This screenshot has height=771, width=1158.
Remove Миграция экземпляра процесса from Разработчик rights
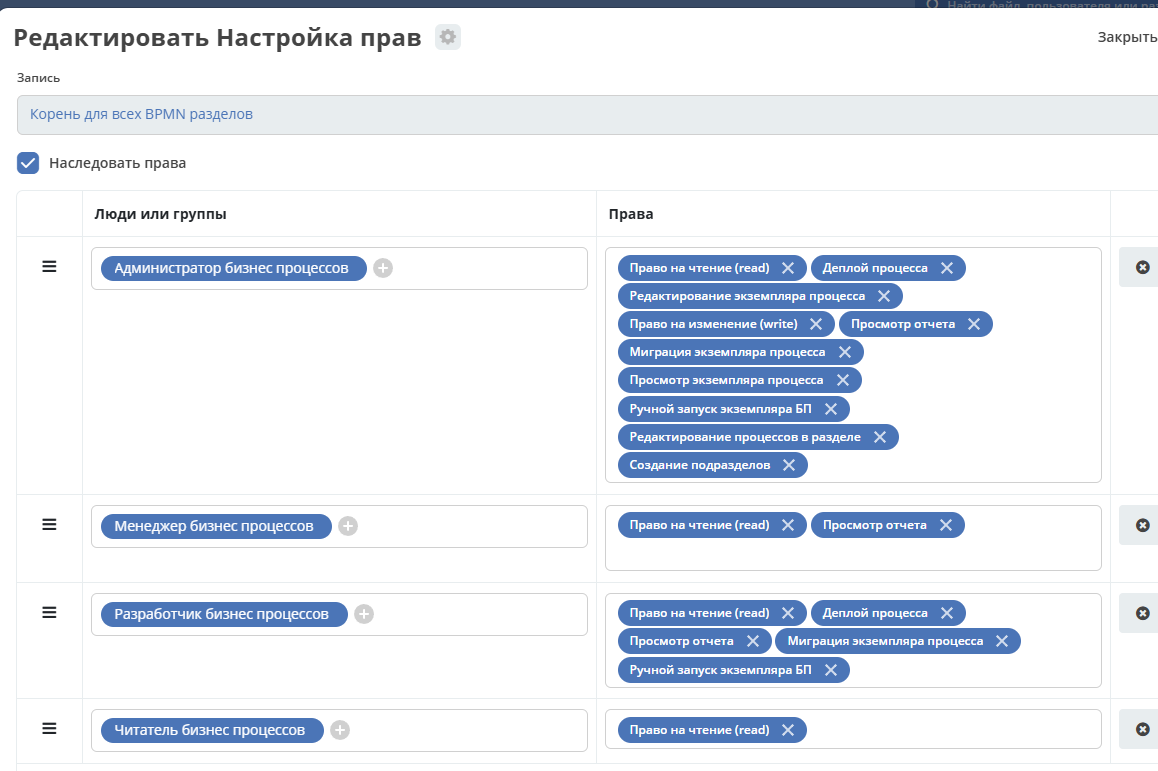pyautogui.click(x=1001, y=641)
